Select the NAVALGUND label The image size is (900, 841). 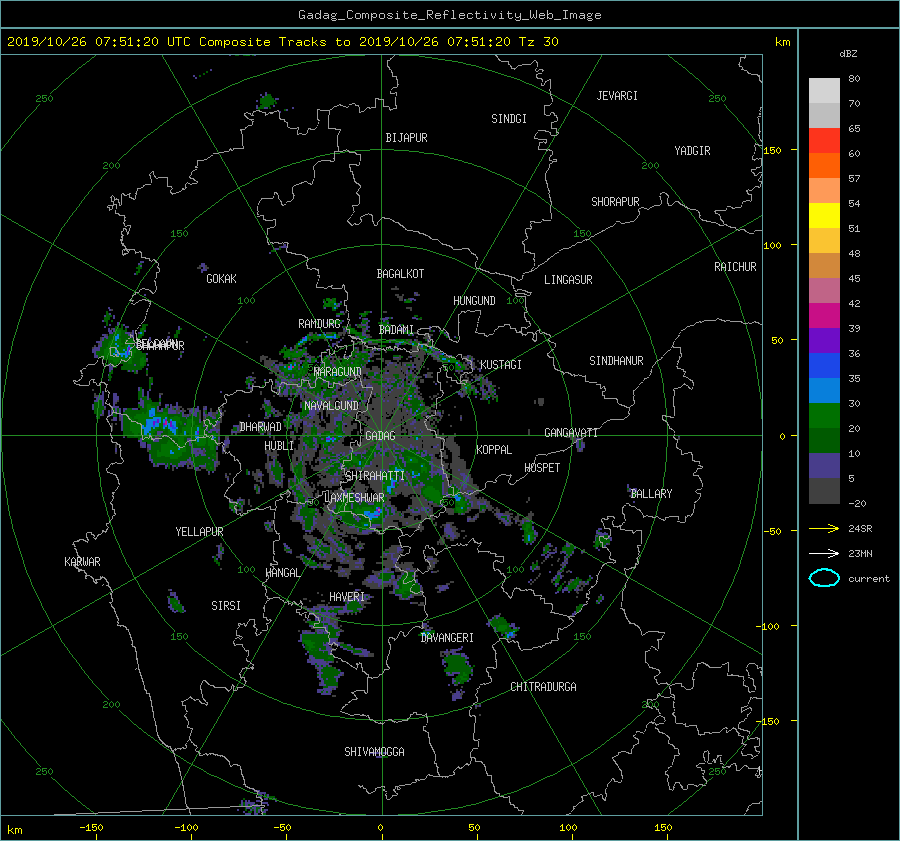(x=331, y=406)
